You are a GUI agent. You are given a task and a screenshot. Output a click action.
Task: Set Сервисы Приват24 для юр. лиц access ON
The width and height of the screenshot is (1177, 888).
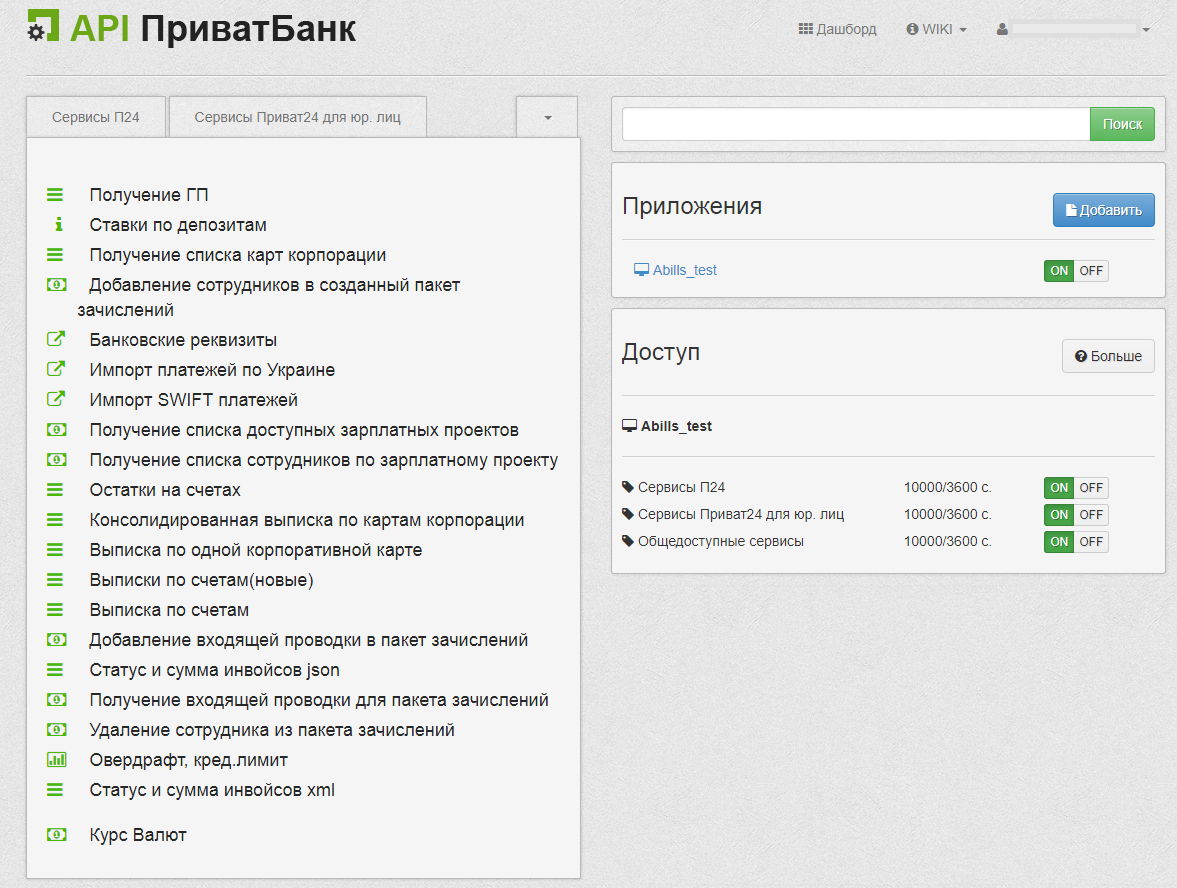1059,515
